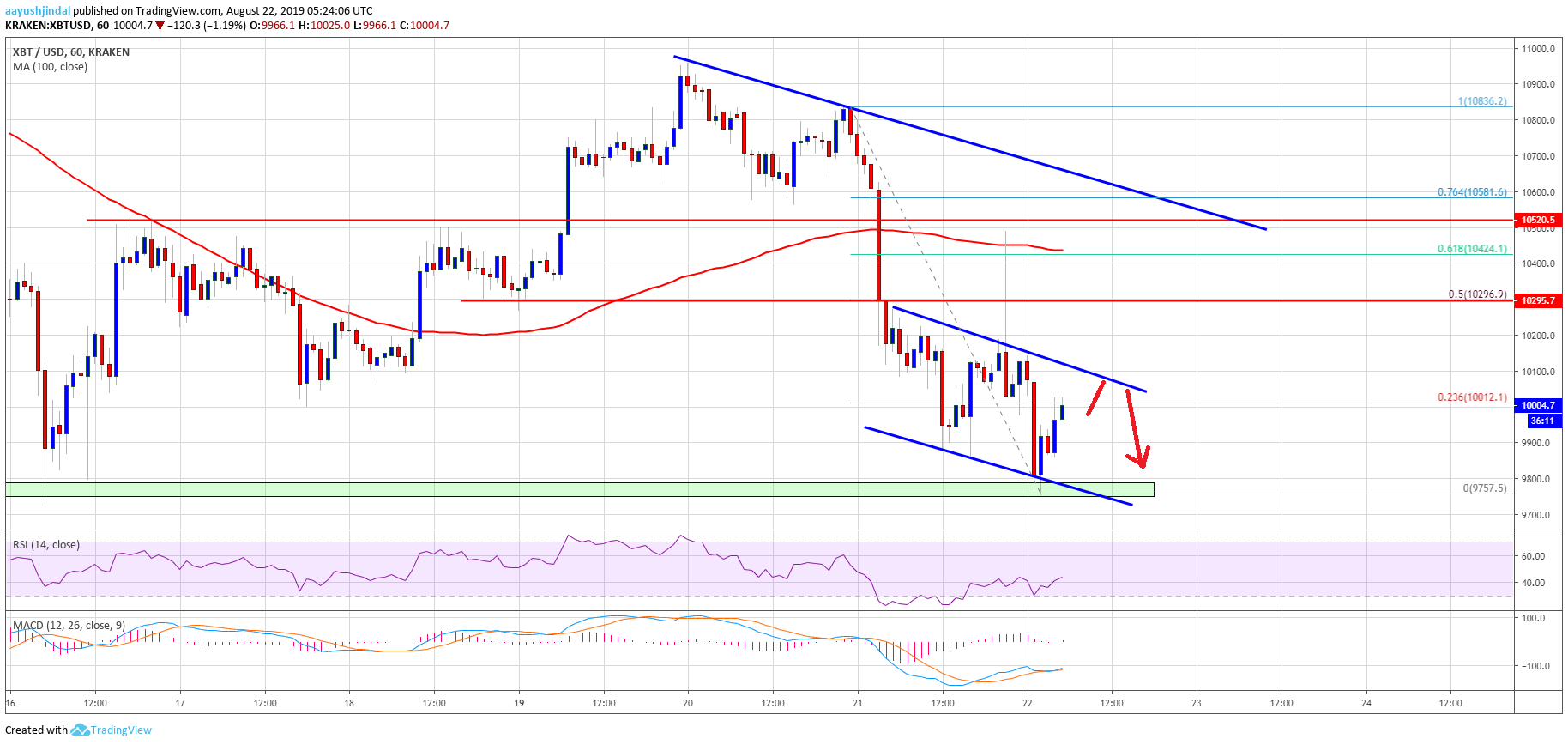This screenshot has height=745, width=1568.
Task: Select the MA (100, close) indicator label
Action: pos(50,67)
